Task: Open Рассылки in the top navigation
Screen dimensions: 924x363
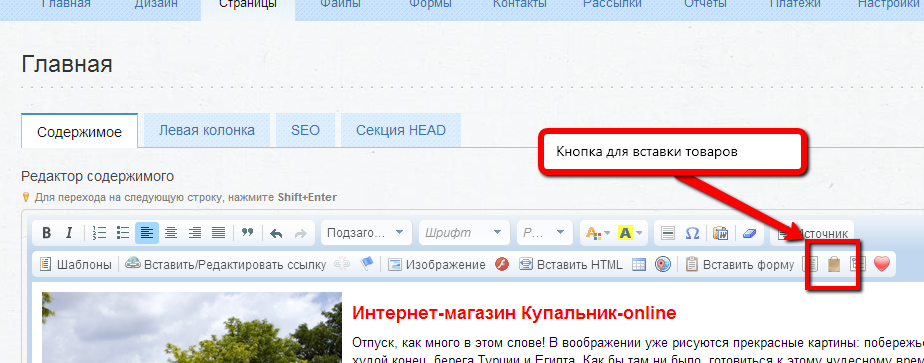Action: pos(612,5)
